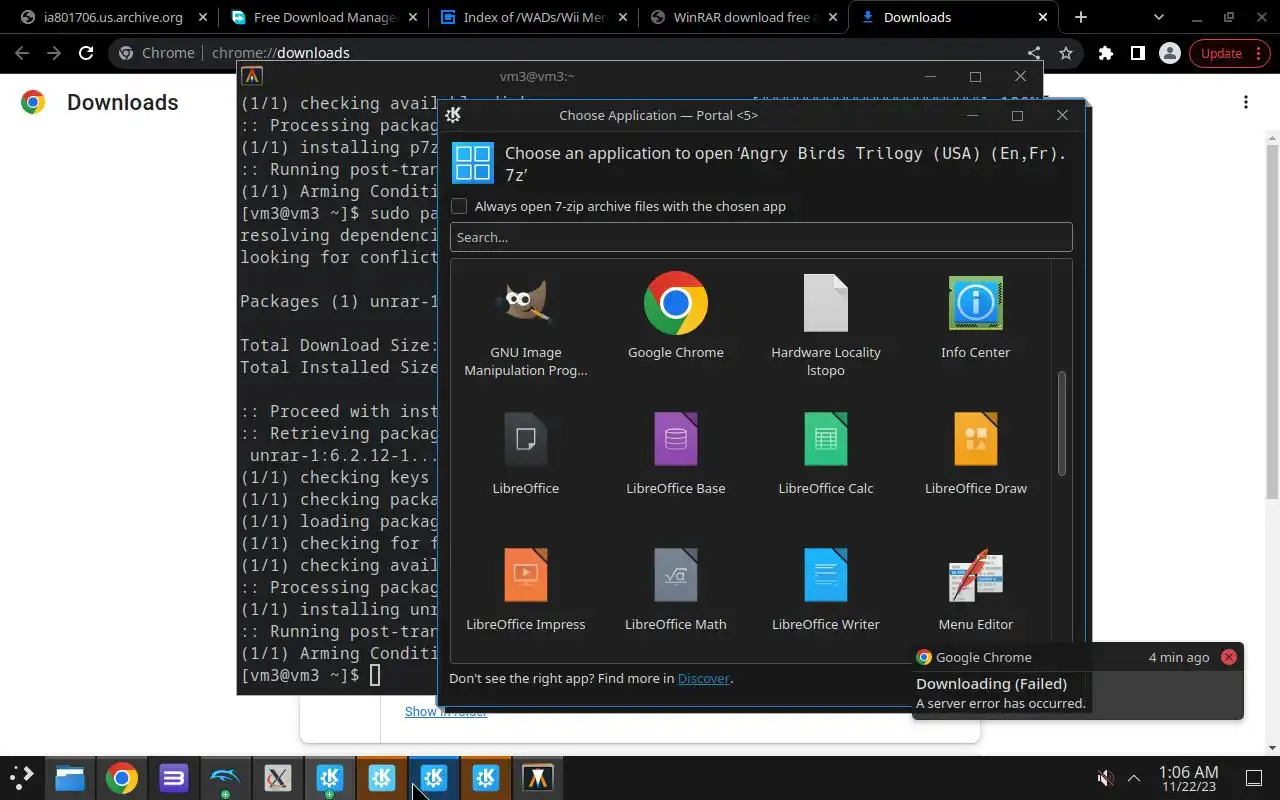Close the ia801706.us.archive.org tab
Image resolution: width=1280 pixels, height=800 pixels.
(x=203, y=17)
